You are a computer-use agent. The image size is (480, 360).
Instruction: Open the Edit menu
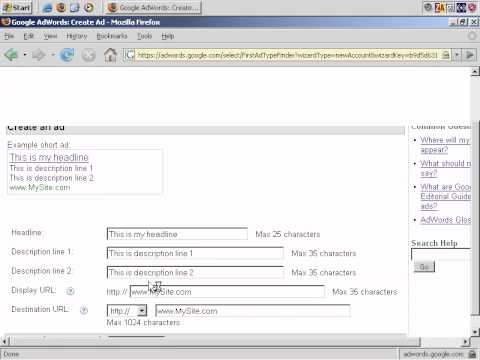[29, 36]
